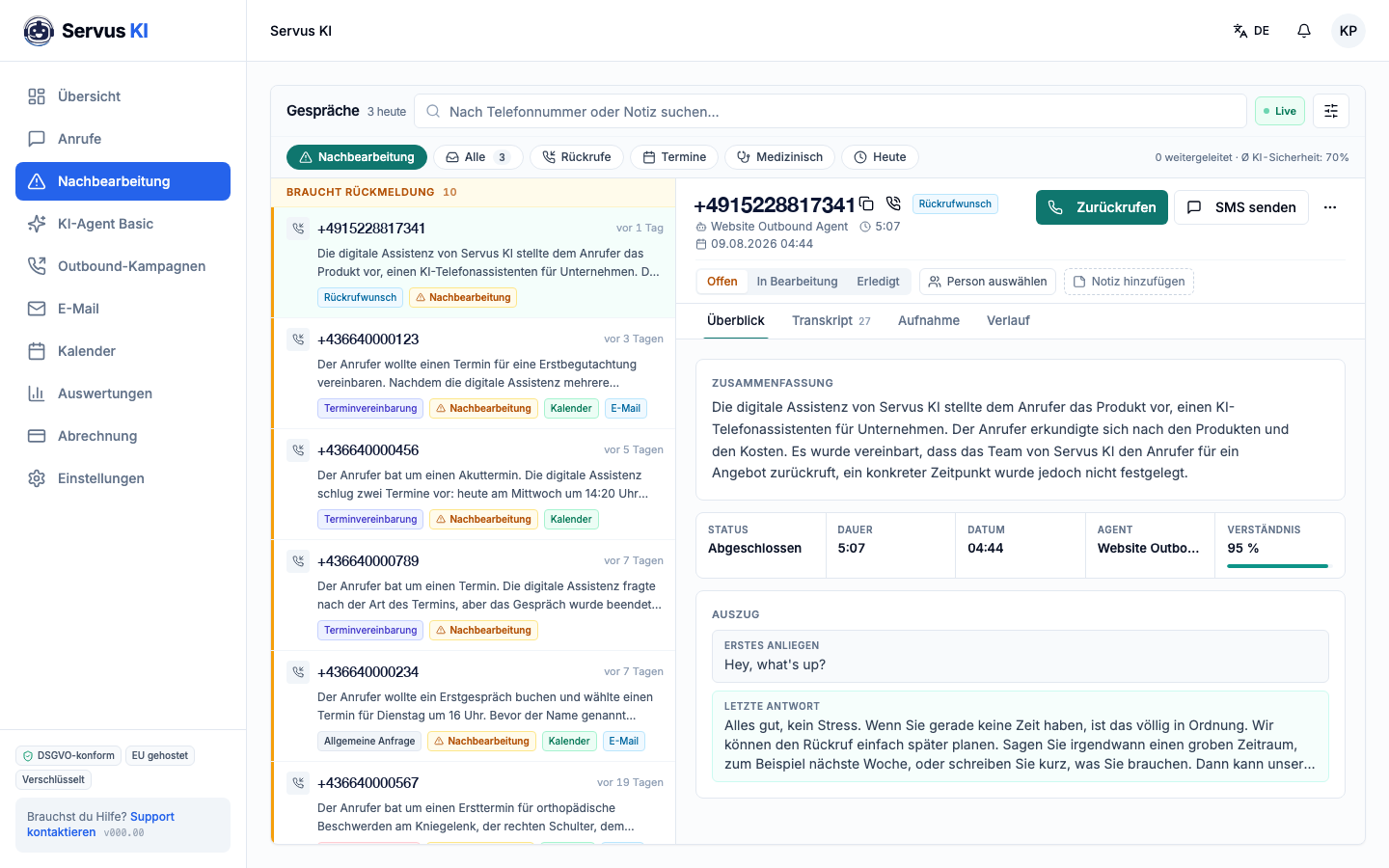
Task: Click call icon beside +436640000456
Action: coord(298,450)
